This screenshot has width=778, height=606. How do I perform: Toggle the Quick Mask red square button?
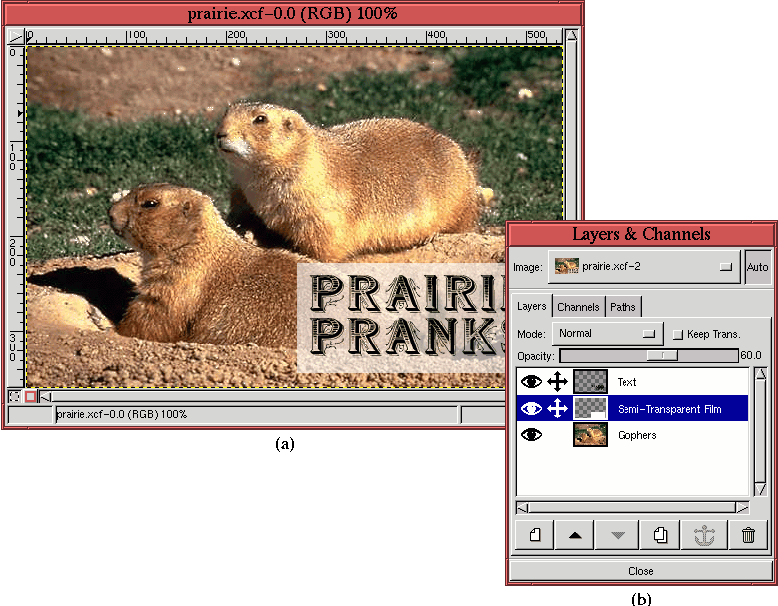tap(31, 396)
